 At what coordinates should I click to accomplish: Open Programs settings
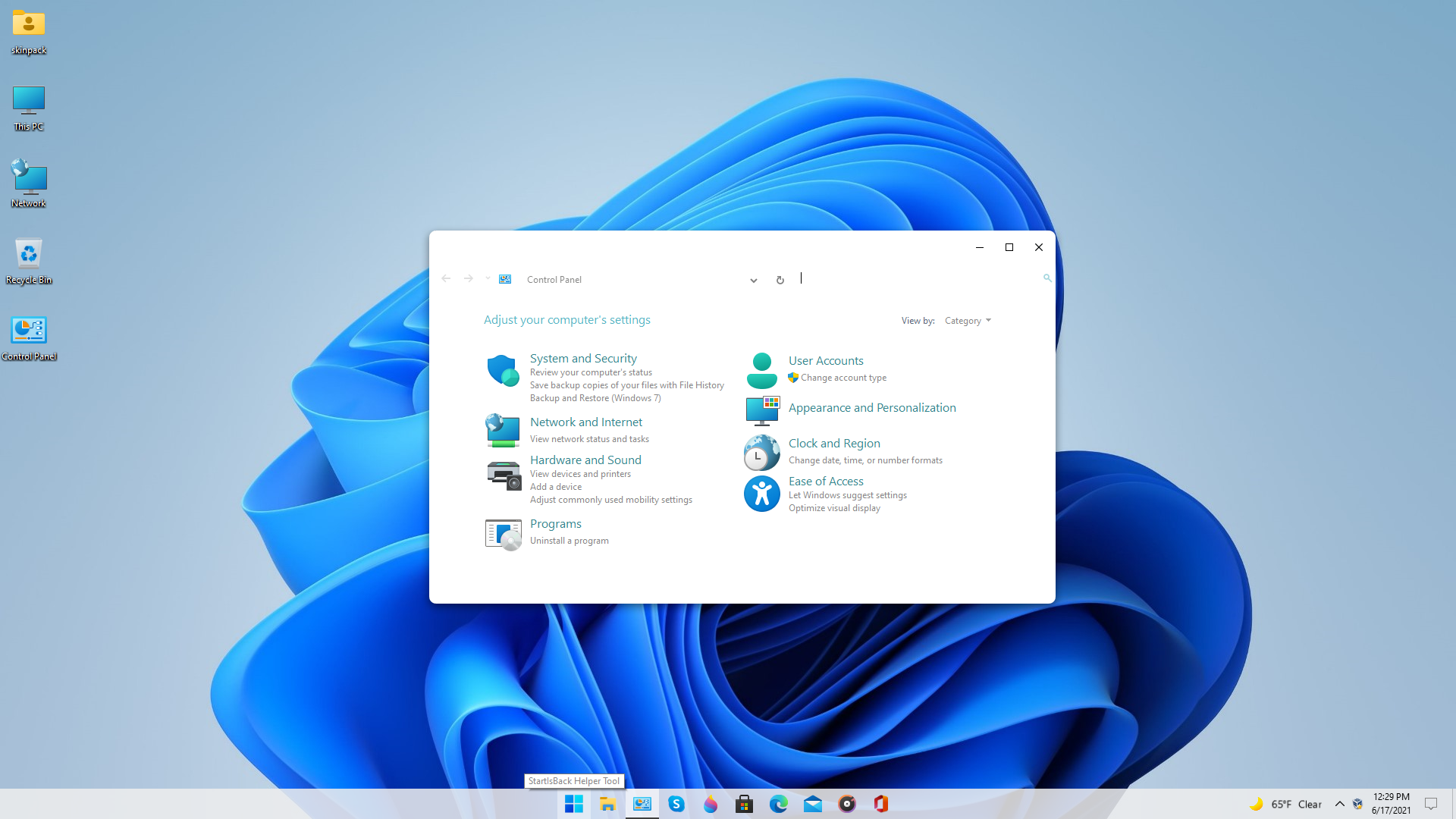coord(555,523)
